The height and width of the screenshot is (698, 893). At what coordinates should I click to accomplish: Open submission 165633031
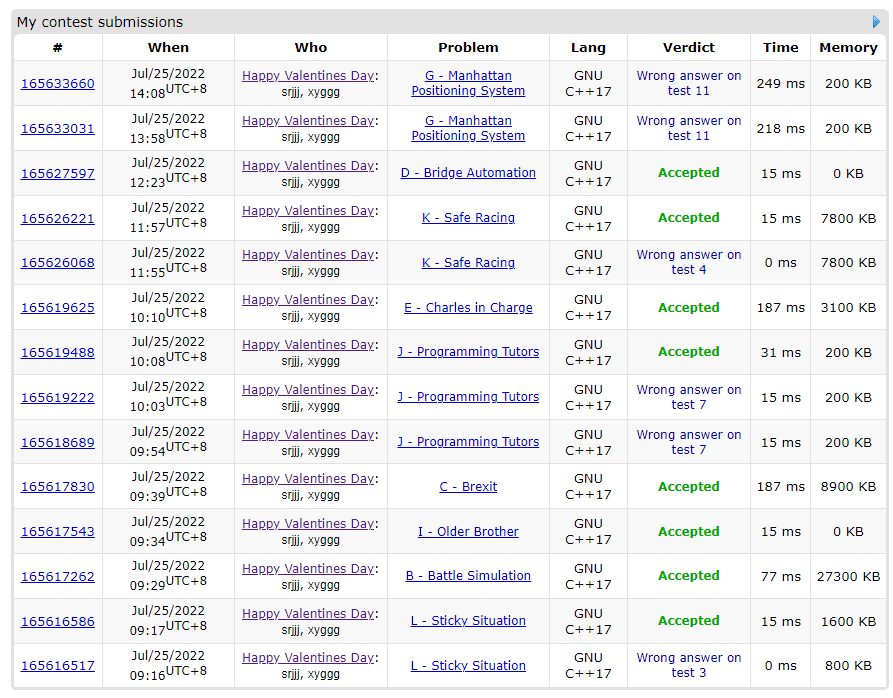coord(58,129)
